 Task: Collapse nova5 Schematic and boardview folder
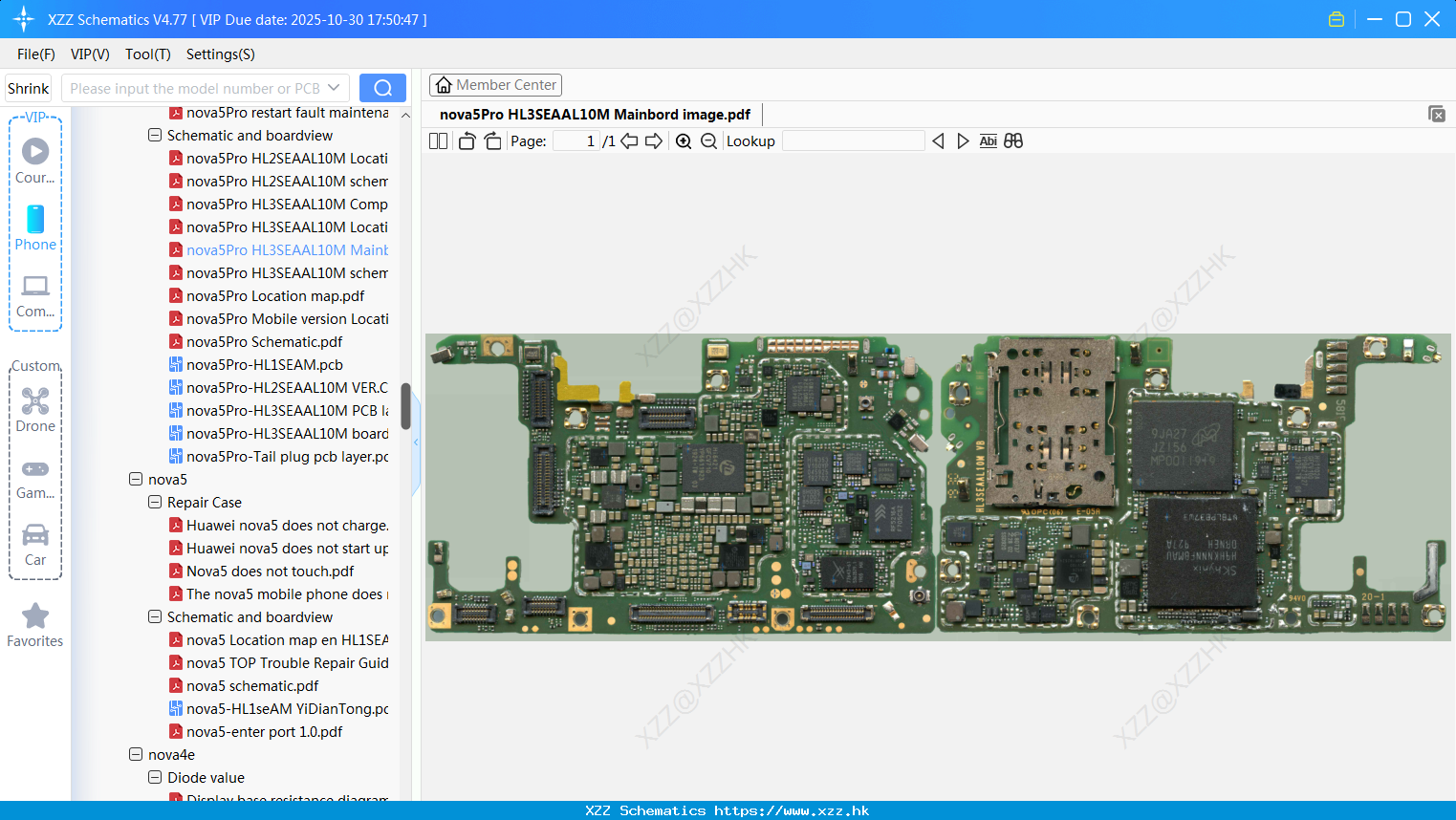coord(155,617)
